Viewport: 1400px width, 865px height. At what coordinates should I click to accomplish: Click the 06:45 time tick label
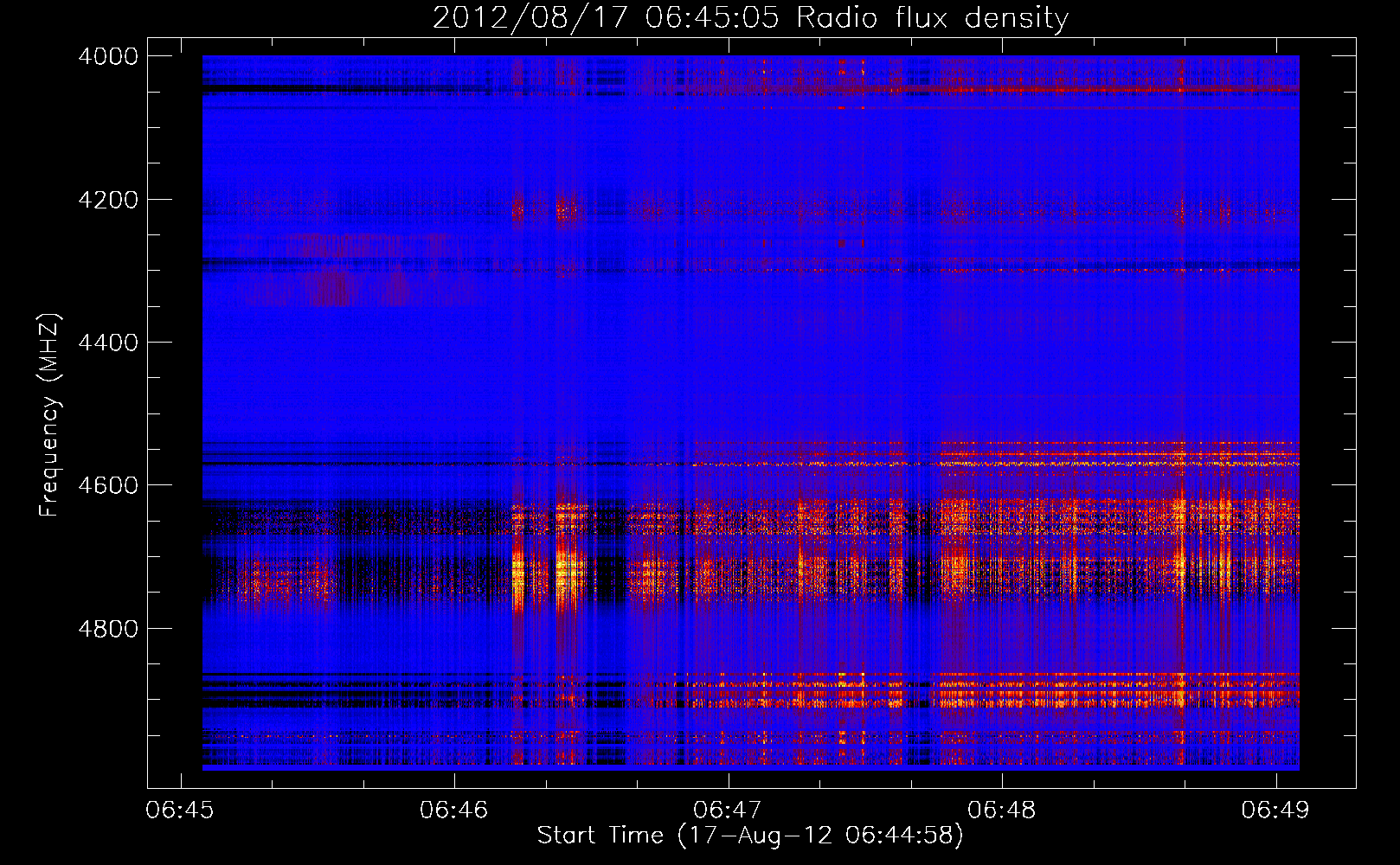[180, 810]
